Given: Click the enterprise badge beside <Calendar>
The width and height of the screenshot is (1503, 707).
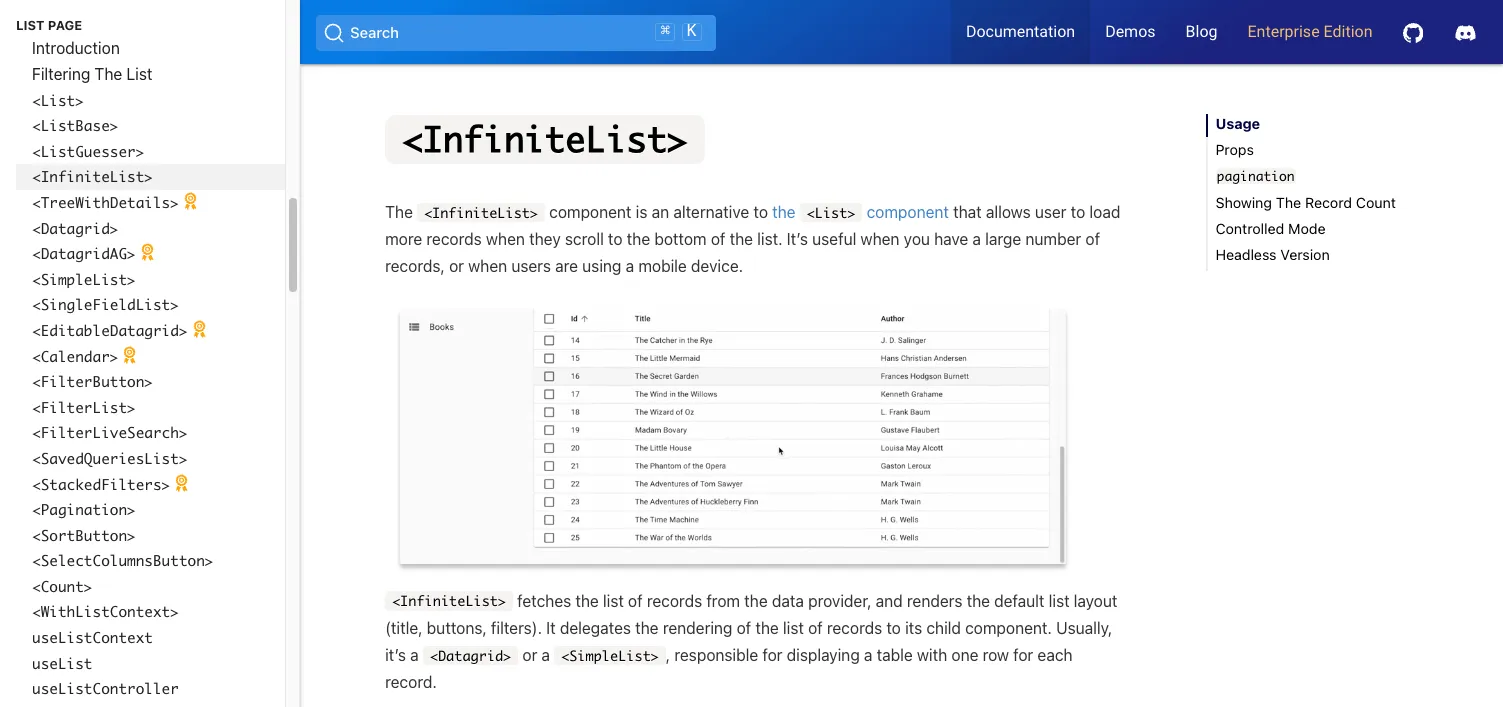Looking at the screenshot, I should tap(129, 355).
